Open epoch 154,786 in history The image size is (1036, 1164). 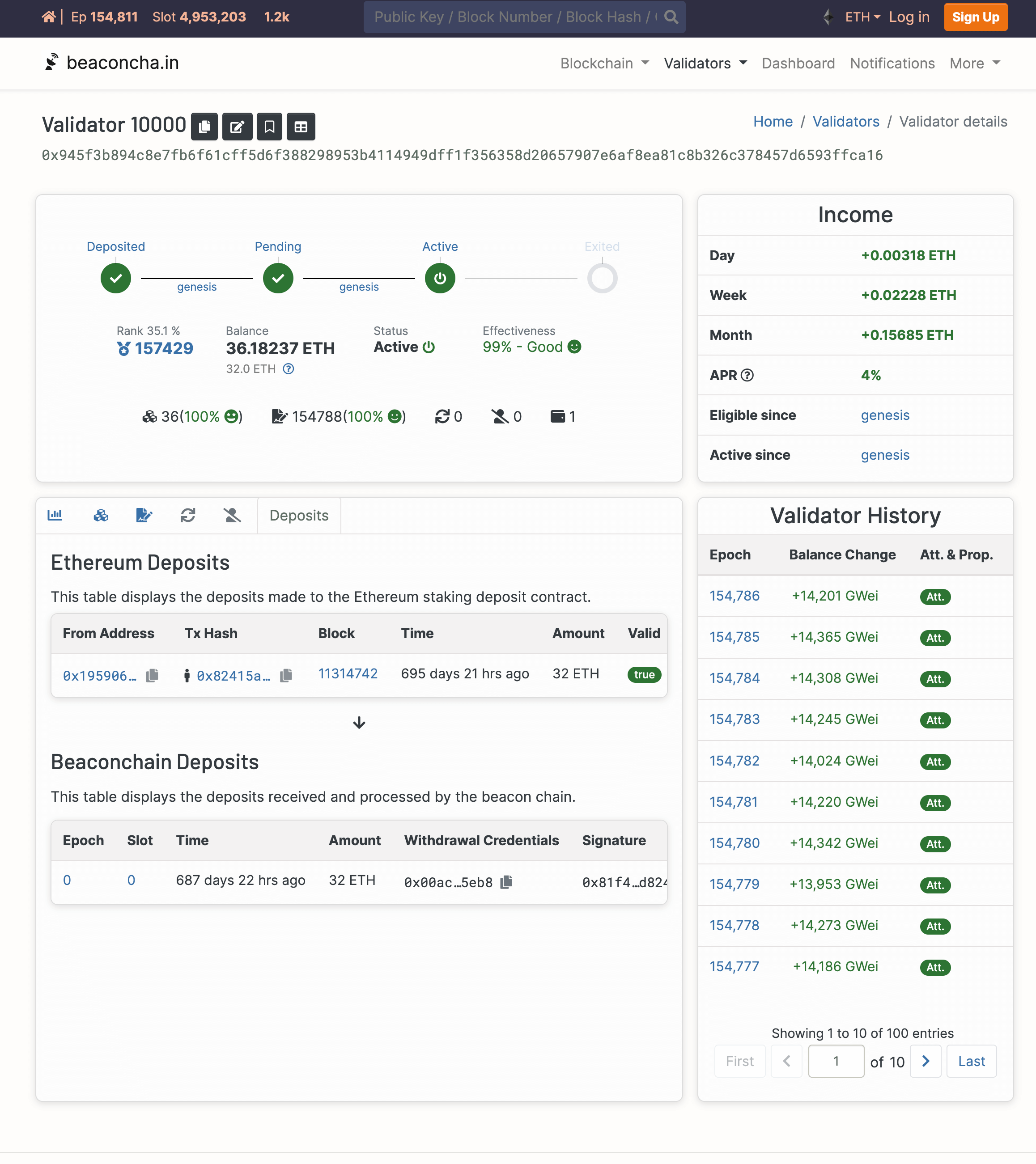(734, 596)
